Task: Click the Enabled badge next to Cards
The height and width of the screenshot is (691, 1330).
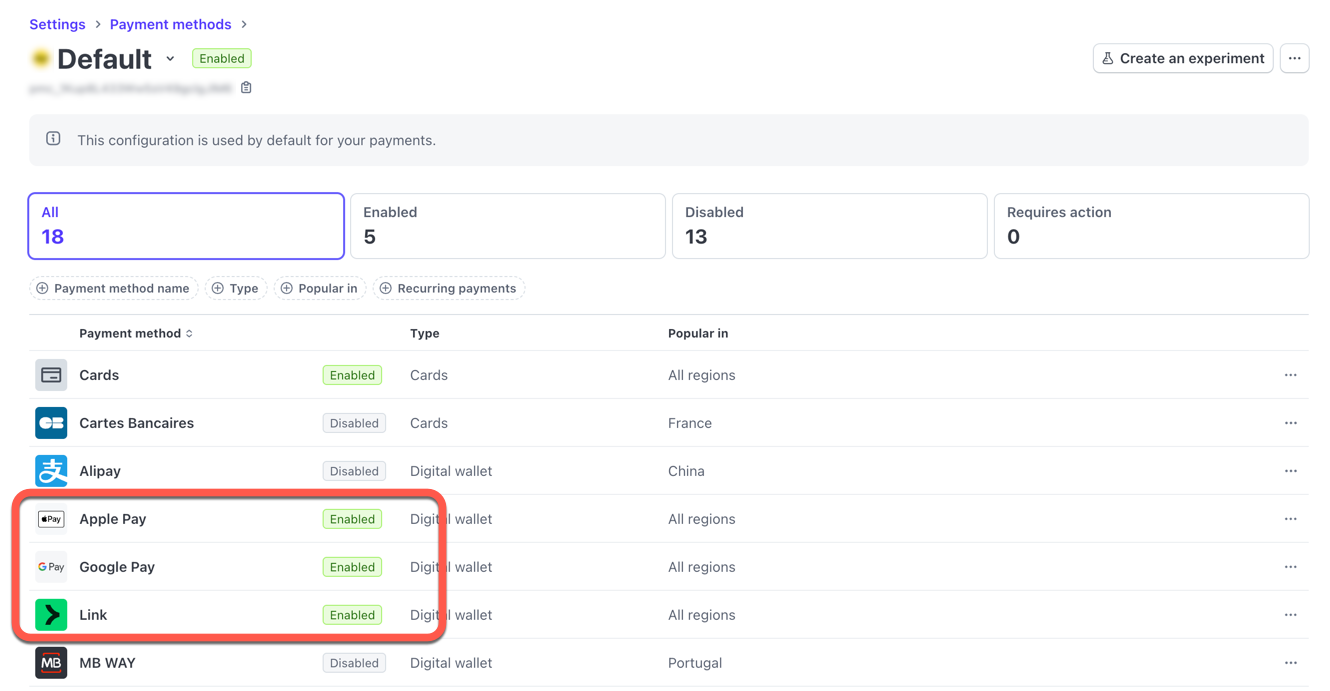Action: point(352,374)
